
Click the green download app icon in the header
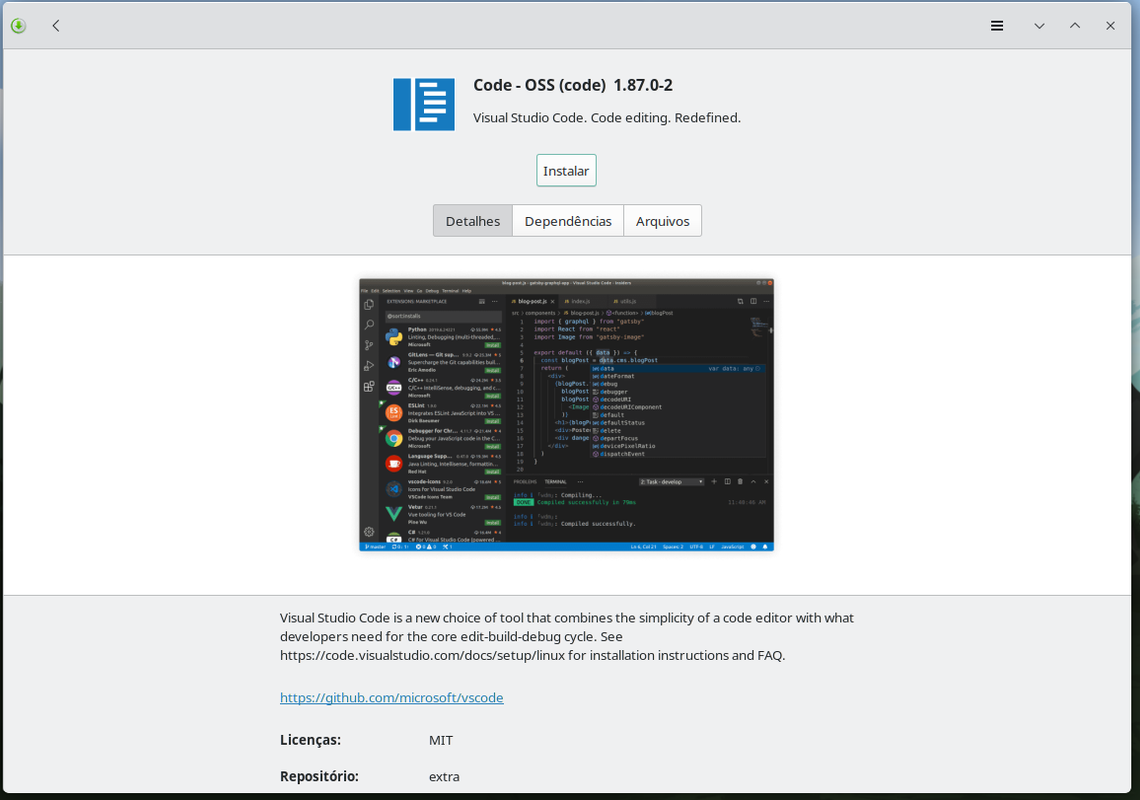tap(19, 25)
